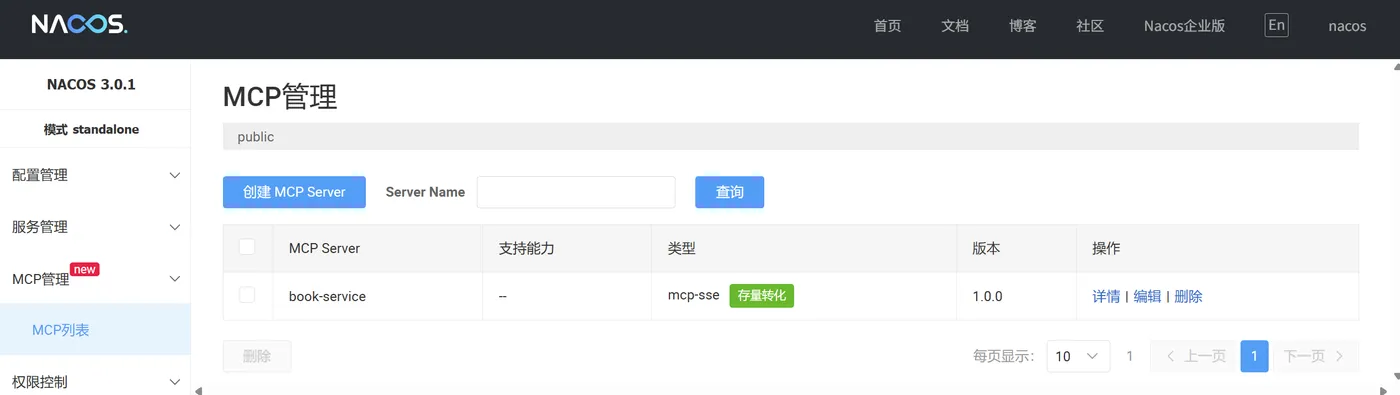
Task: Switch language with the En icon
Action: point(1276,25)
